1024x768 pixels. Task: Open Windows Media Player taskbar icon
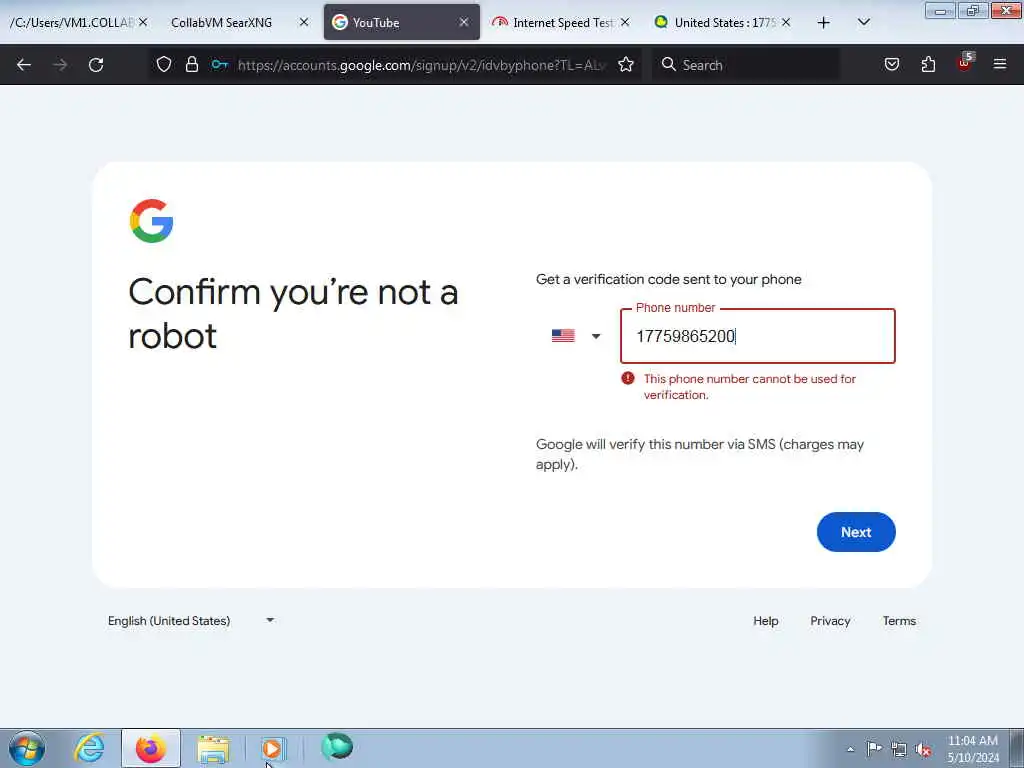click(x=272, y=748)
